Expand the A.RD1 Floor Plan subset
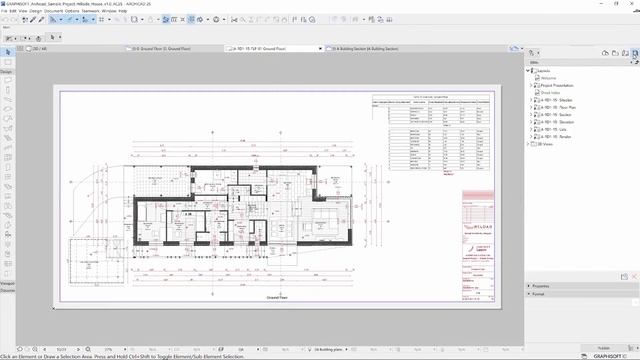 coord(531,107)
